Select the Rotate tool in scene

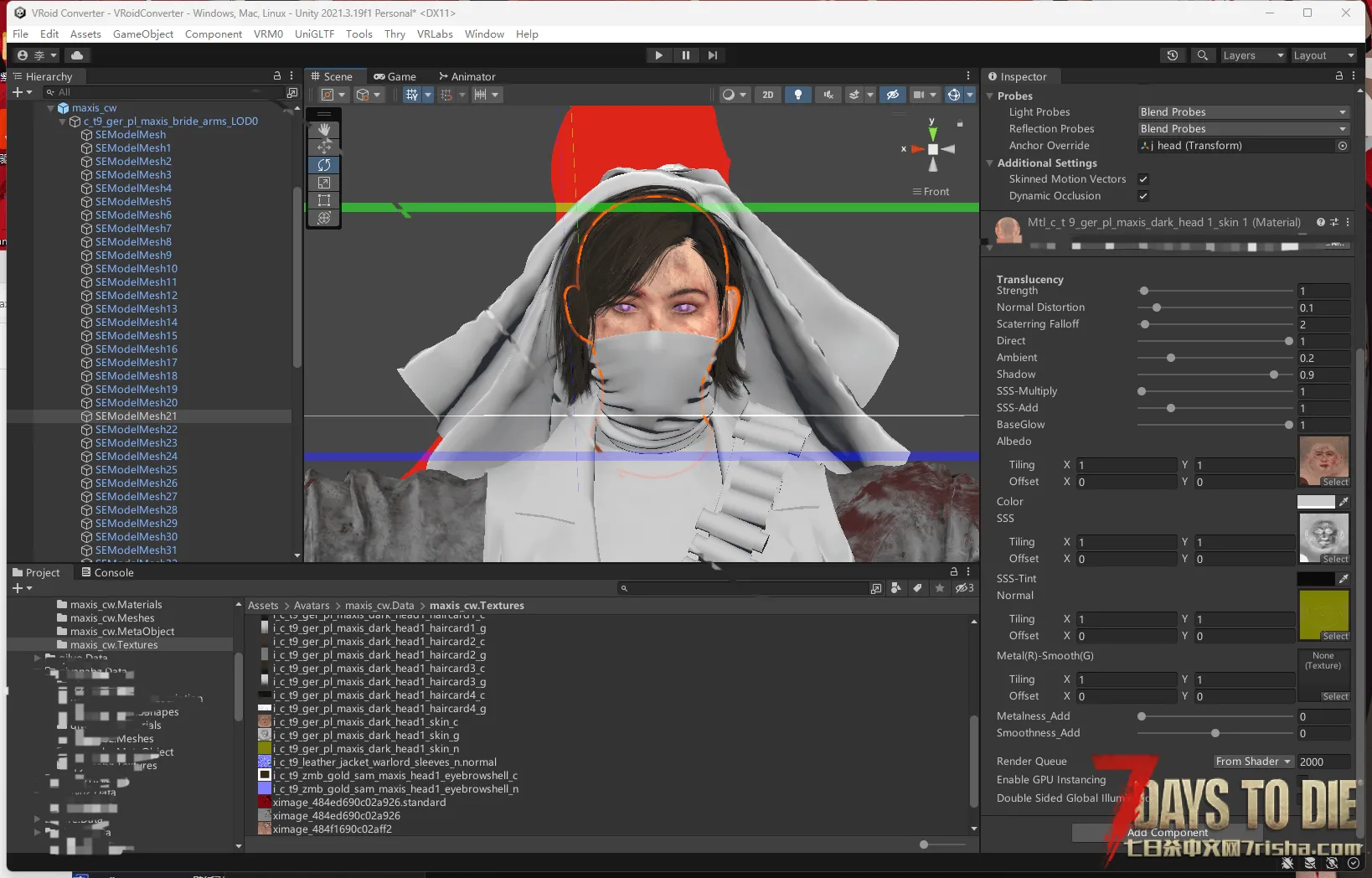[324, 165]
